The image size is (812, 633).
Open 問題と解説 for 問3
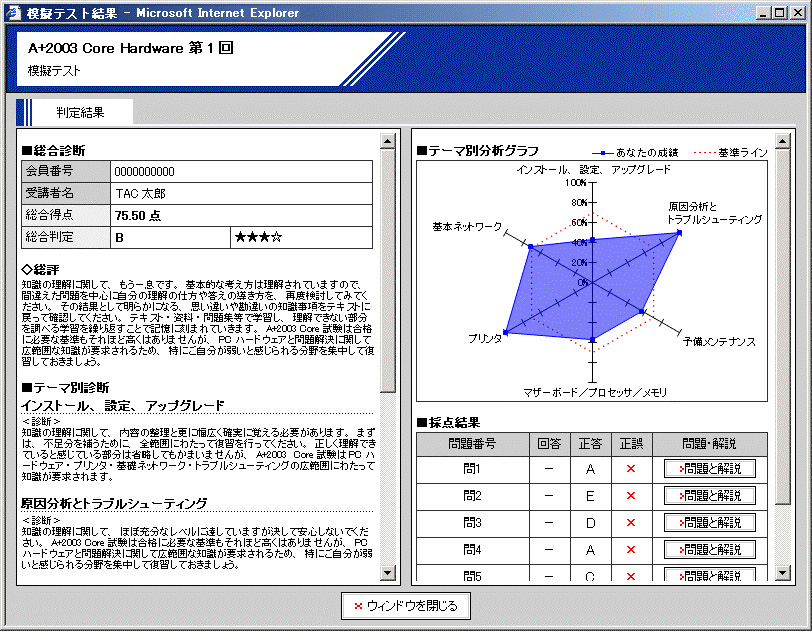(x=709, y=523)
